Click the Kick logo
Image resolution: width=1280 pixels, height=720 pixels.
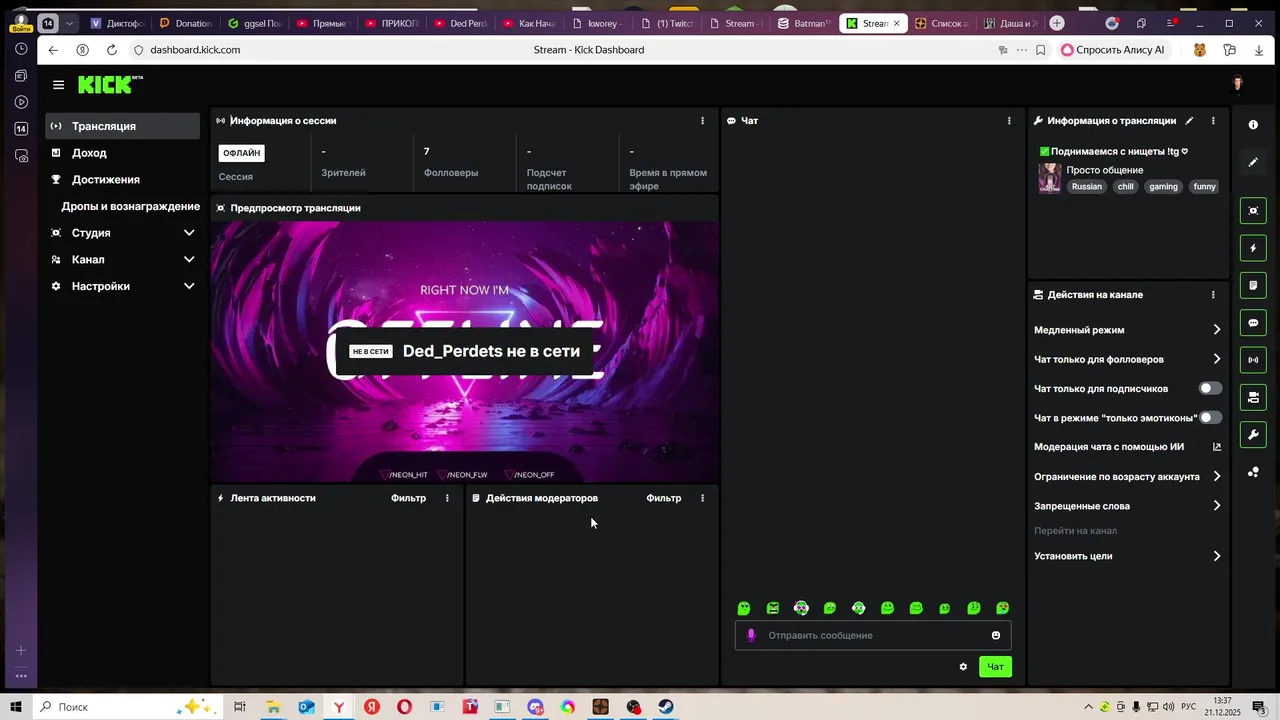click(x=110, y=85)
